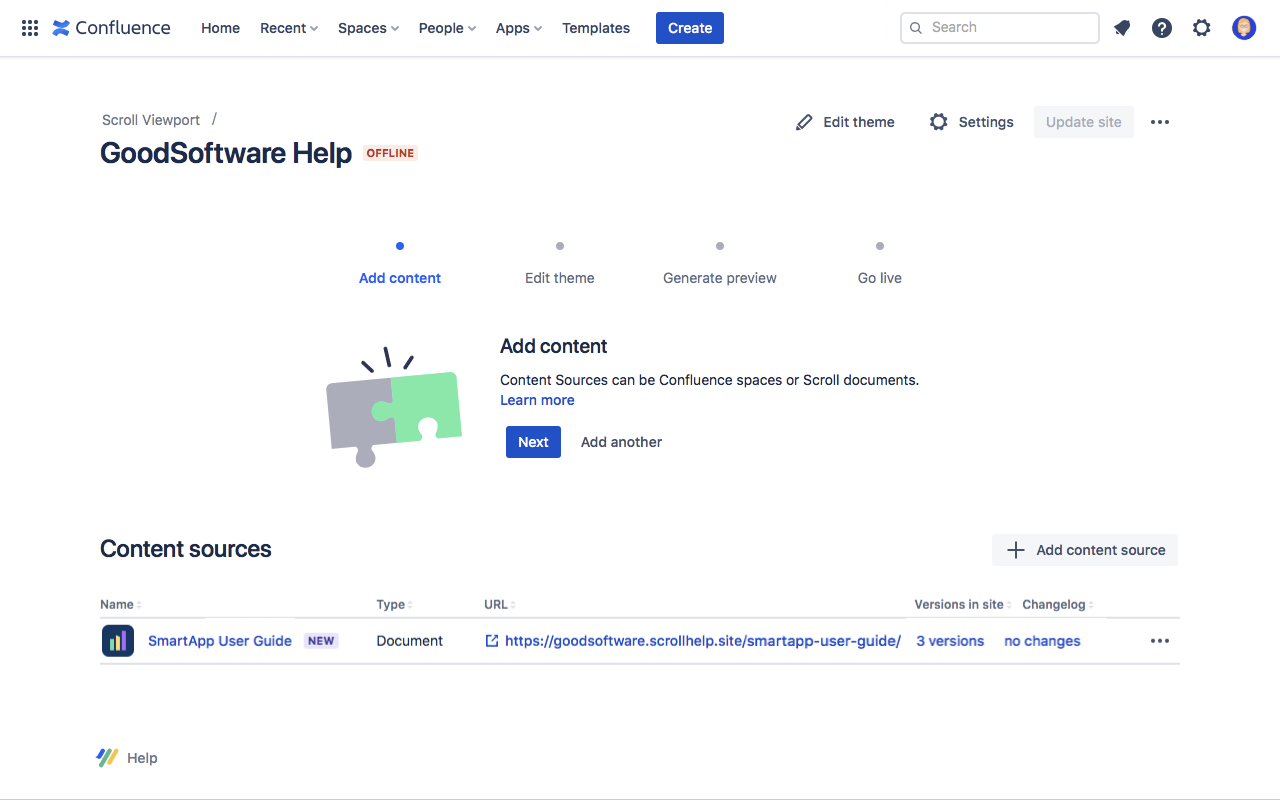
Task: Expand the Apps dropdown menu
Action: pyautogui.click(x=519, y=28)
